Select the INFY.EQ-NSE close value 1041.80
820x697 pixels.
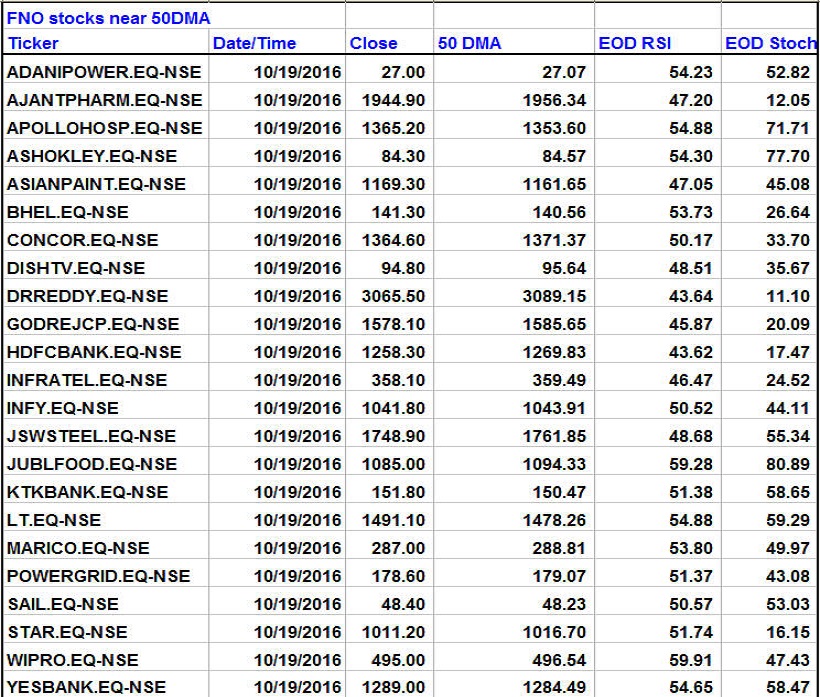(x=394, y=408)
